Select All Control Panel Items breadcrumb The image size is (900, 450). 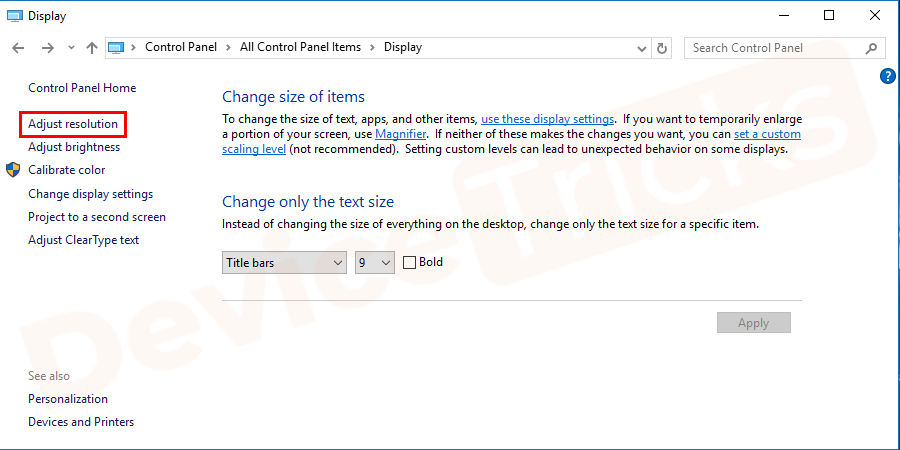click(300, 47)
